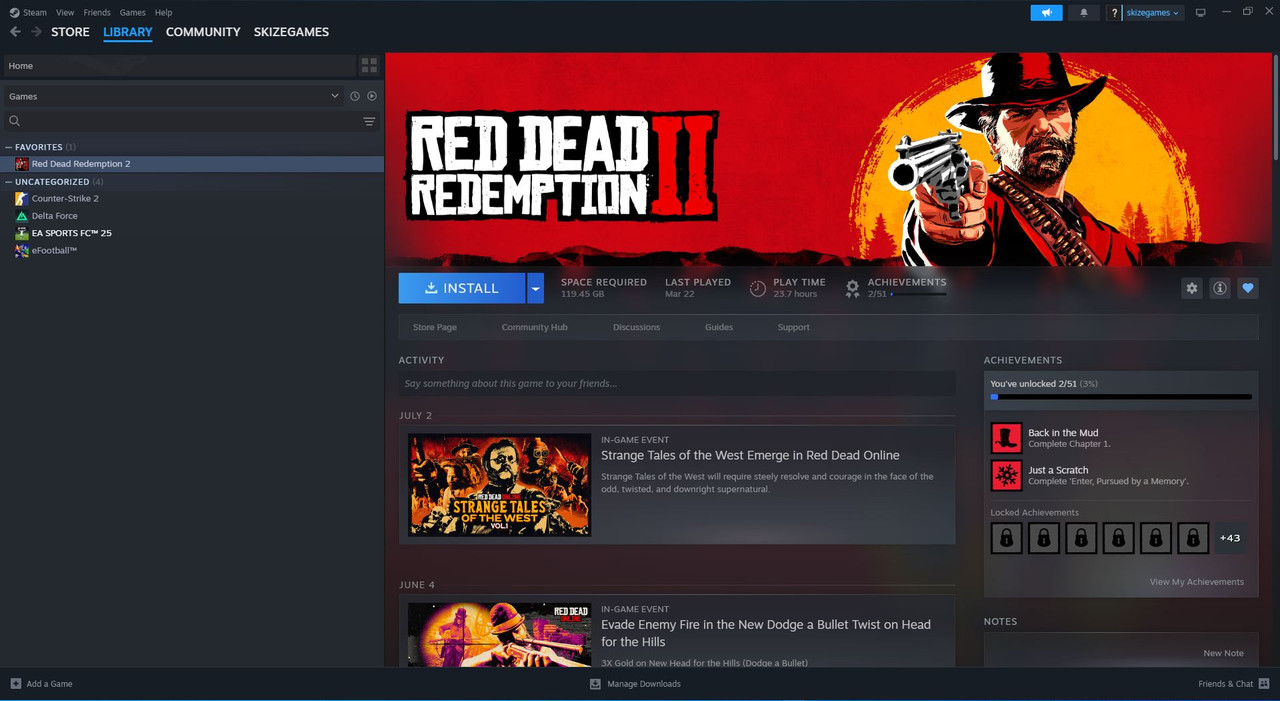Click the question mark help icon

(x=1115, y=13)
